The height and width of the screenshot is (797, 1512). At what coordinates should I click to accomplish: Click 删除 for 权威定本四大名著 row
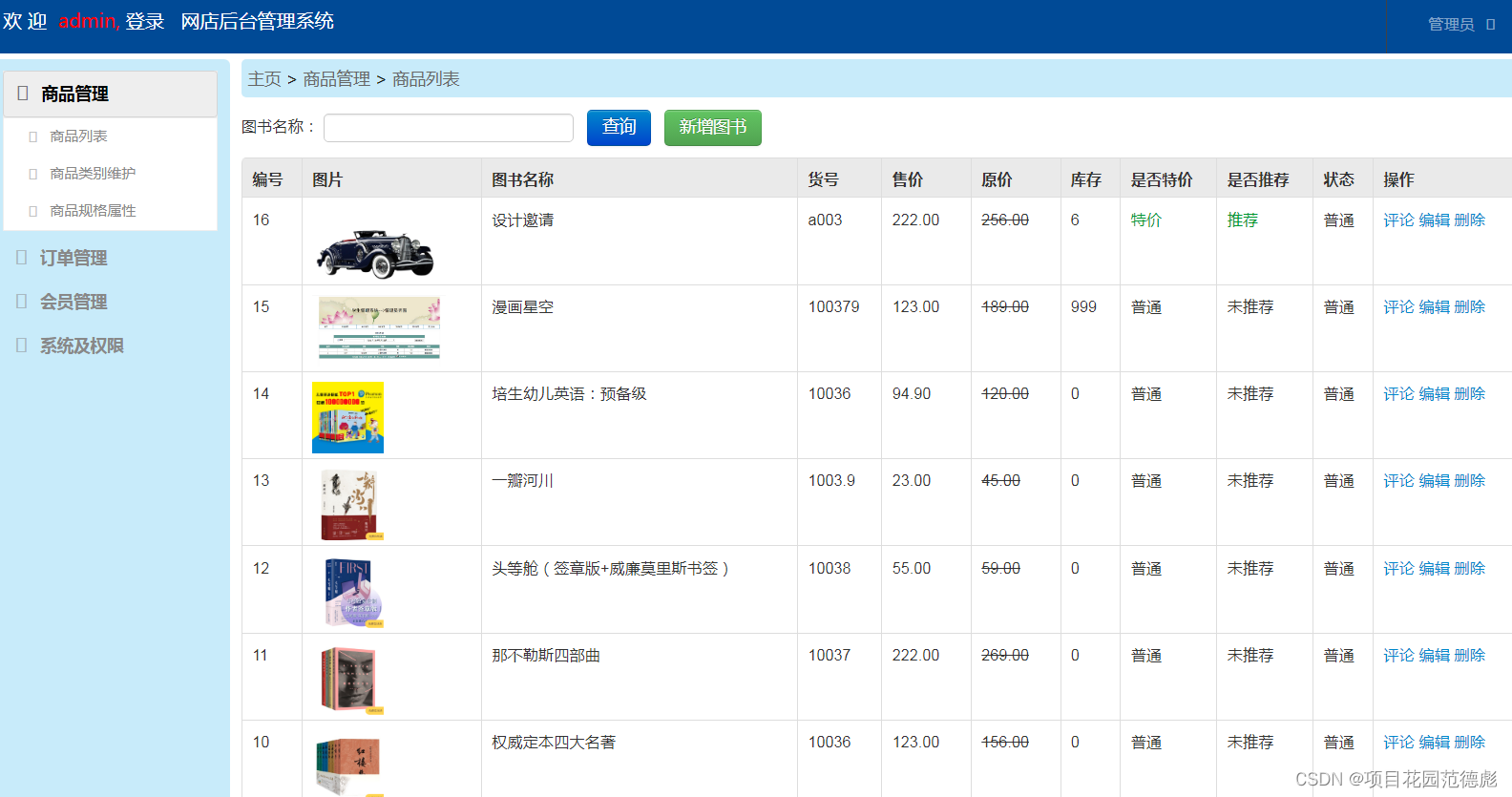tap(1470, 743)
